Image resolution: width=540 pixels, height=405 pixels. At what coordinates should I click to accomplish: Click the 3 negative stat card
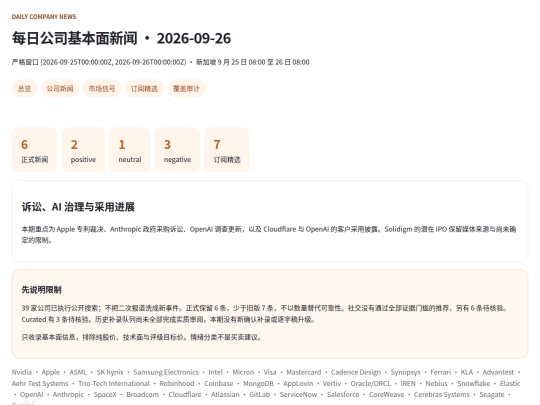point(177,149)
